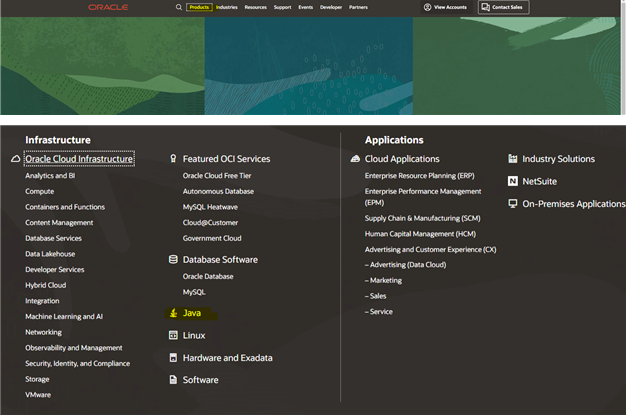627x417 pixels.
Task: Open the highlighted Java link
Action: [192, 313]
